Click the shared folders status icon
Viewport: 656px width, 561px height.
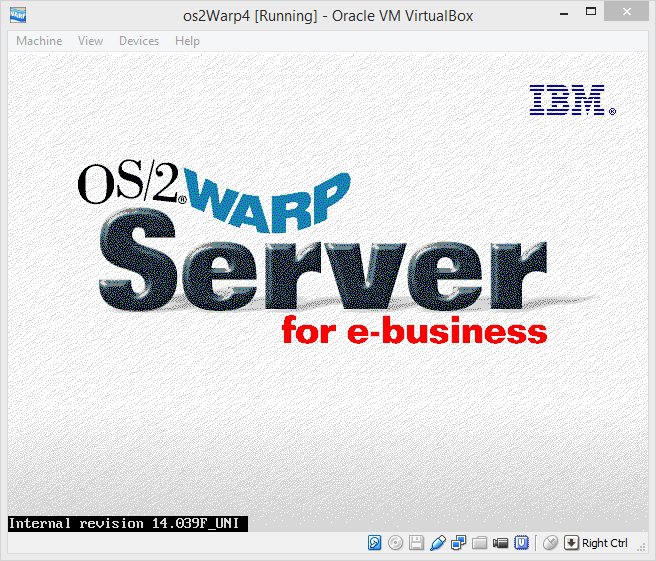pyautogui.click(x=479, y=543)
